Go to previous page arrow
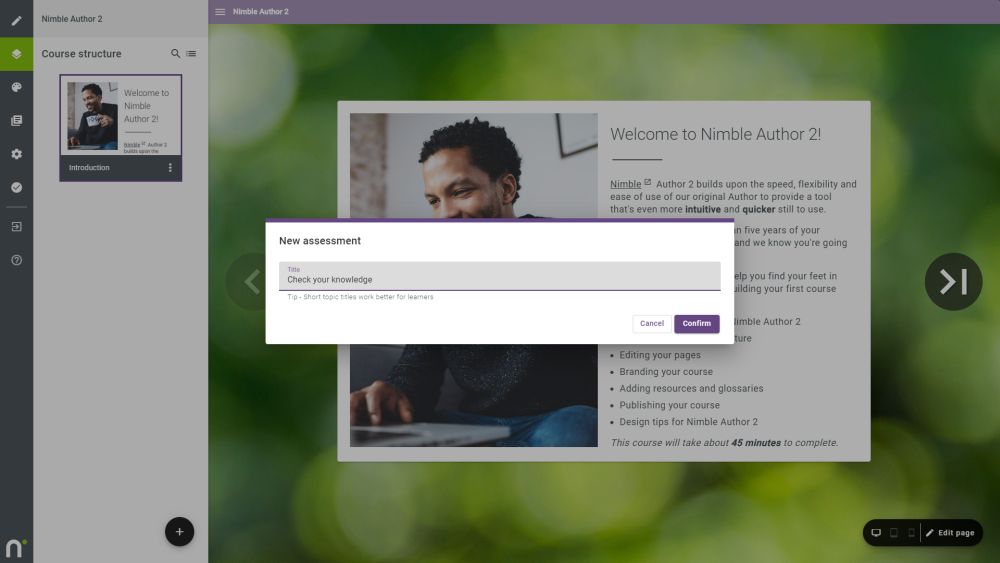1000x563 pixels. tap(252, 282)
